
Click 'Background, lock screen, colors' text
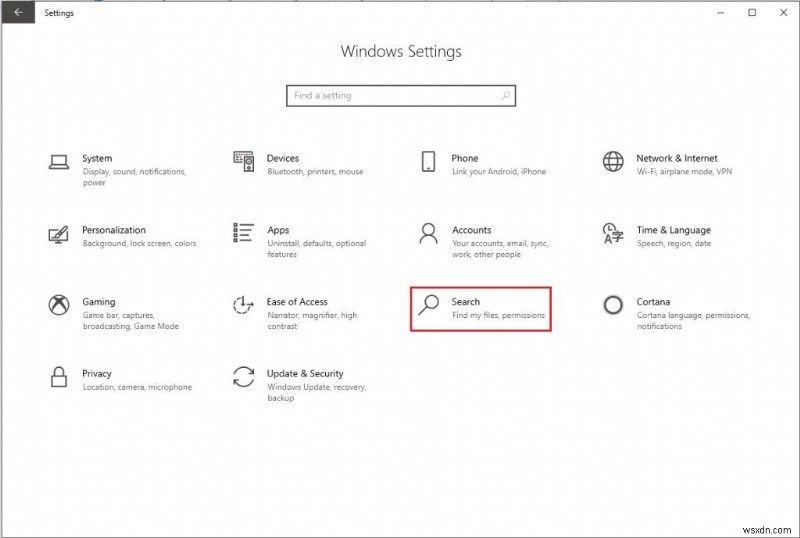(x=139, y=243)
